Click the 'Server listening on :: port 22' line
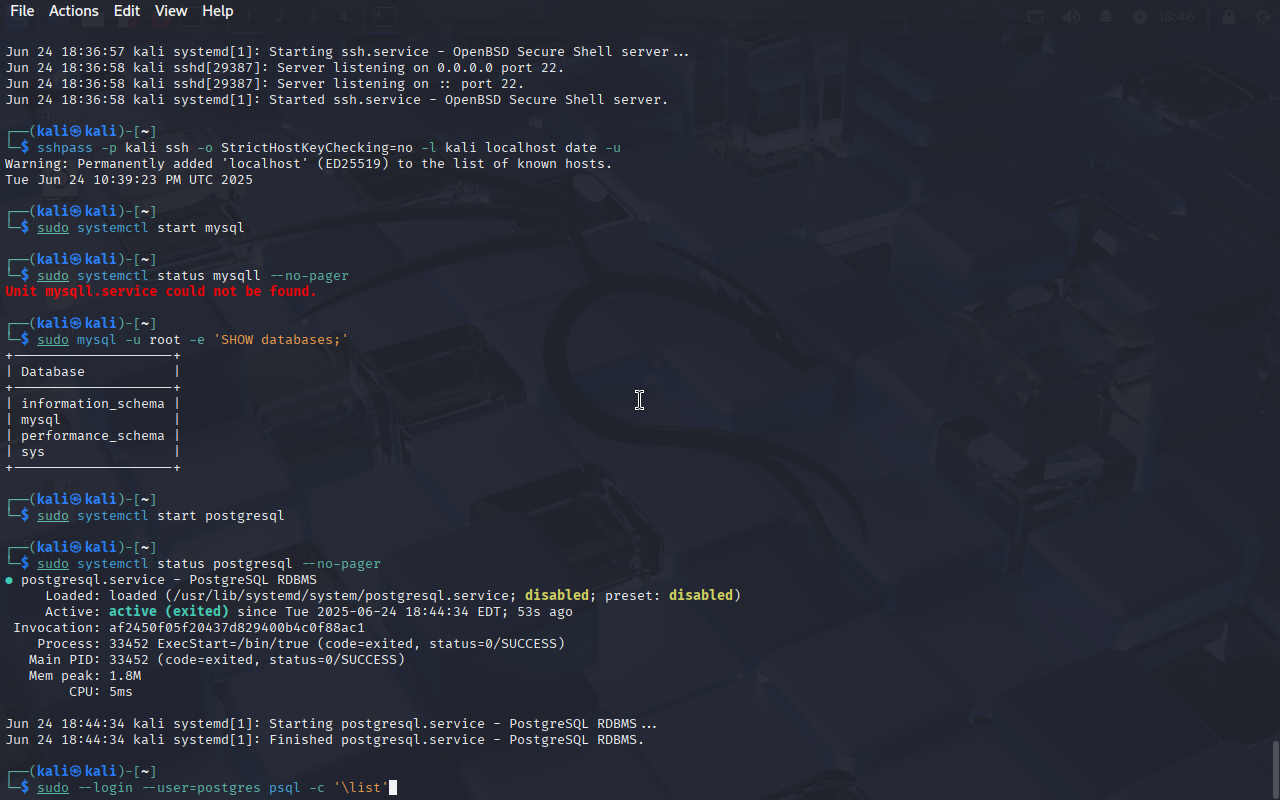 [x=265, y=83]
